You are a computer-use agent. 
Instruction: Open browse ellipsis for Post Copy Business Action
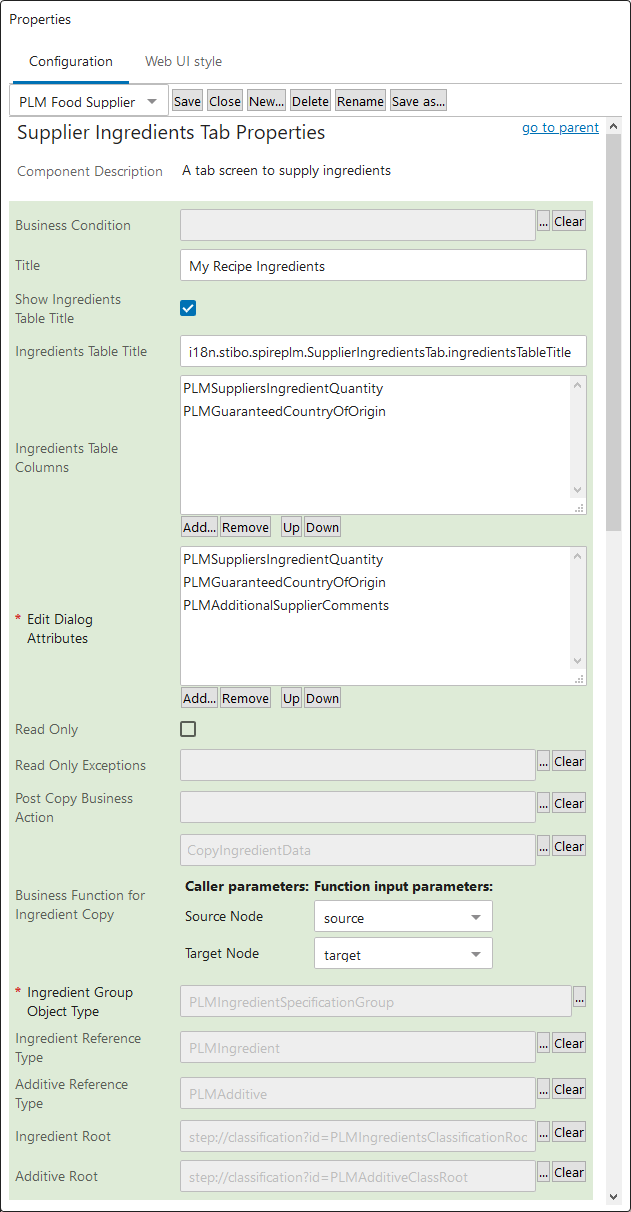point(543,804)
